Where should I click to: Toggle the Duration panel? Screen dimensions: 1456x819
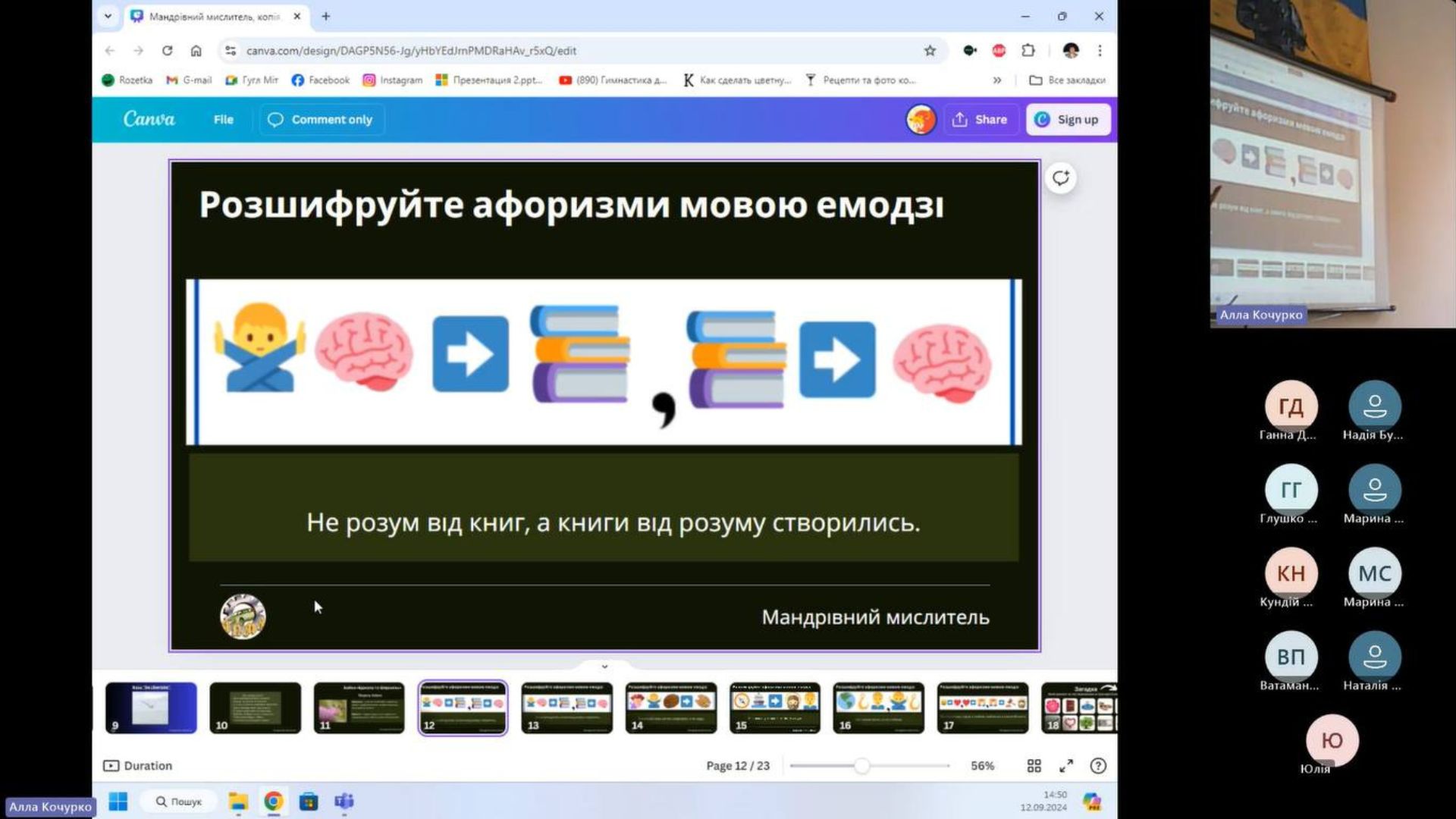(138, 766)
